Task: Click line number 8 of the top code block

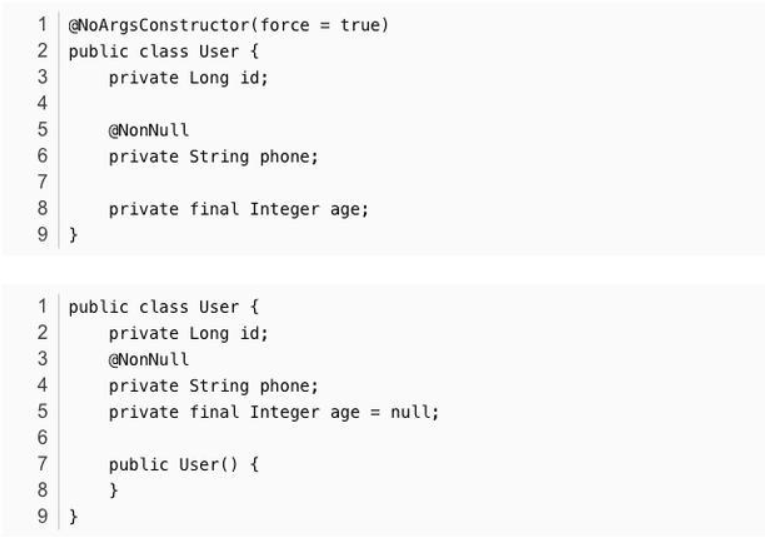Action: coord(45,208)
